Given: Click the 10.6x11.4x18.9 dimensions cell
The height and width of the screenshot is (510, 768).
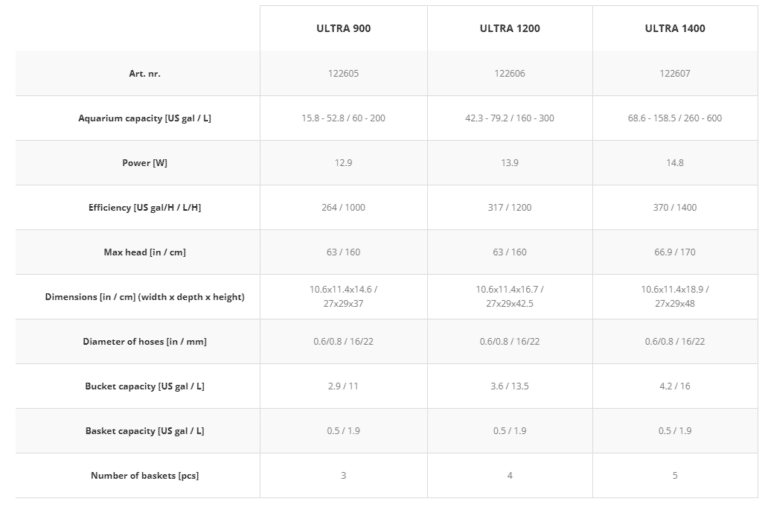Looking at the screenshot, I should pos(675,296).
